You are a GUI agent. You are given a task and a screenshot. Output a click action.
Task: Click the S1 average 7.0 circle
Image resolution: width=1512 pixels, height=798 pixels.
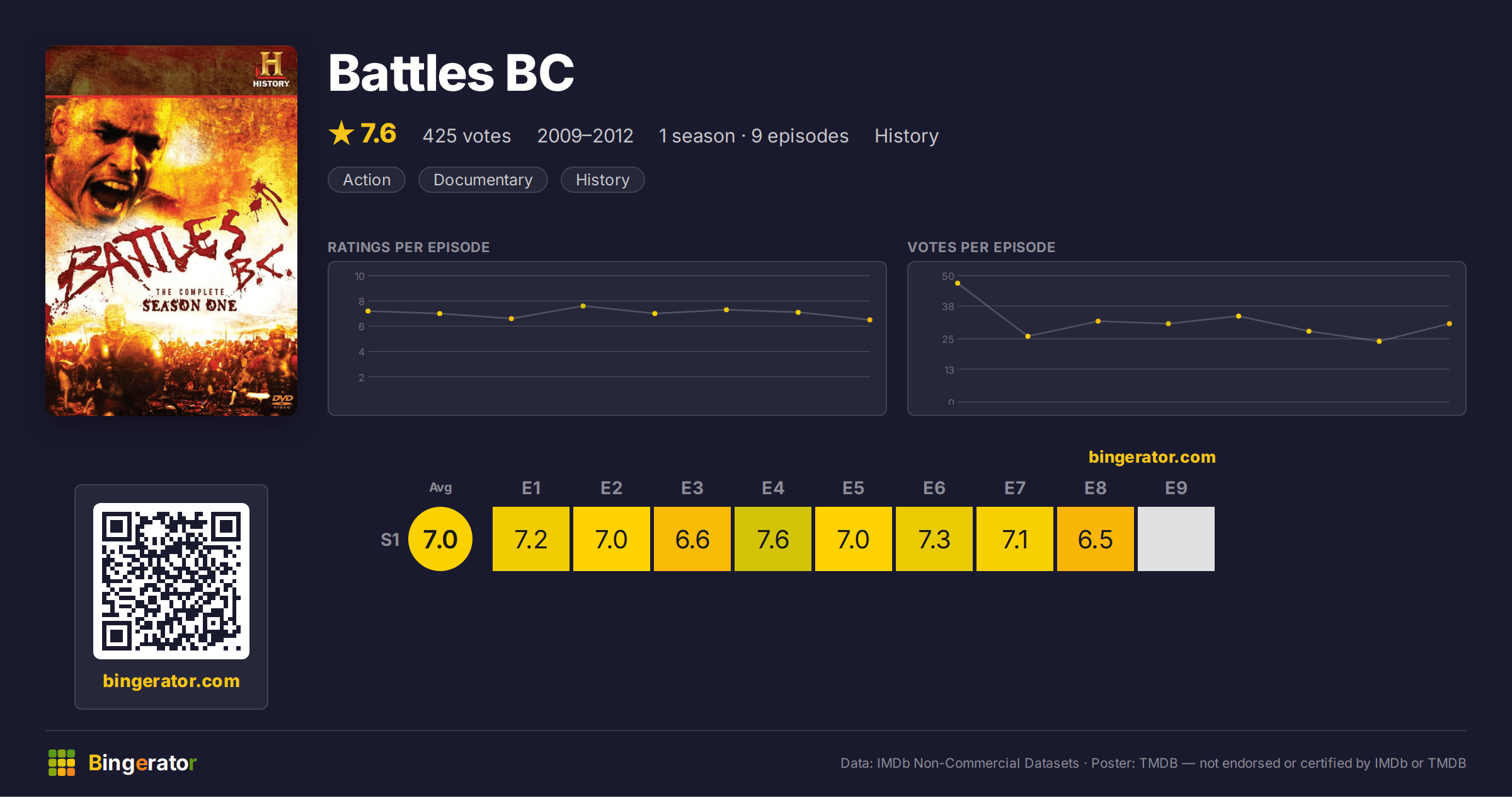440,539
